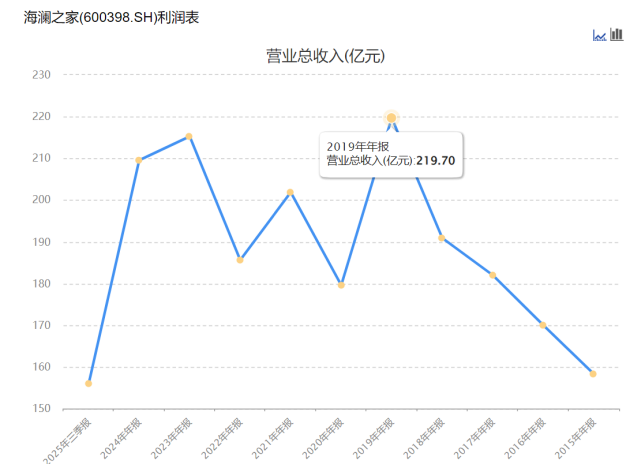
Task: Click the y-axis label 160
Action: (41, 367)
